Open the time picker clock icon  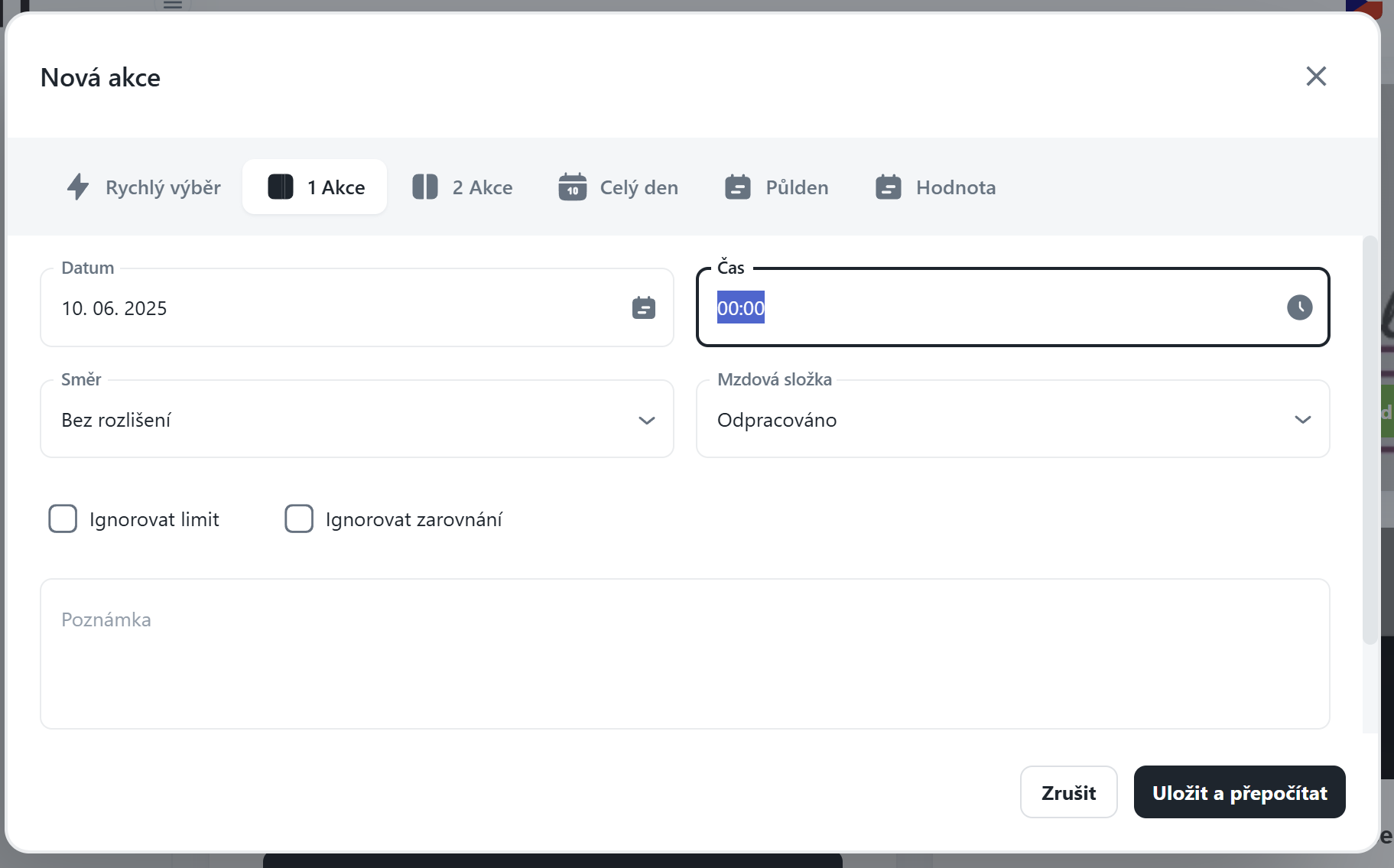pos(1299,307)
